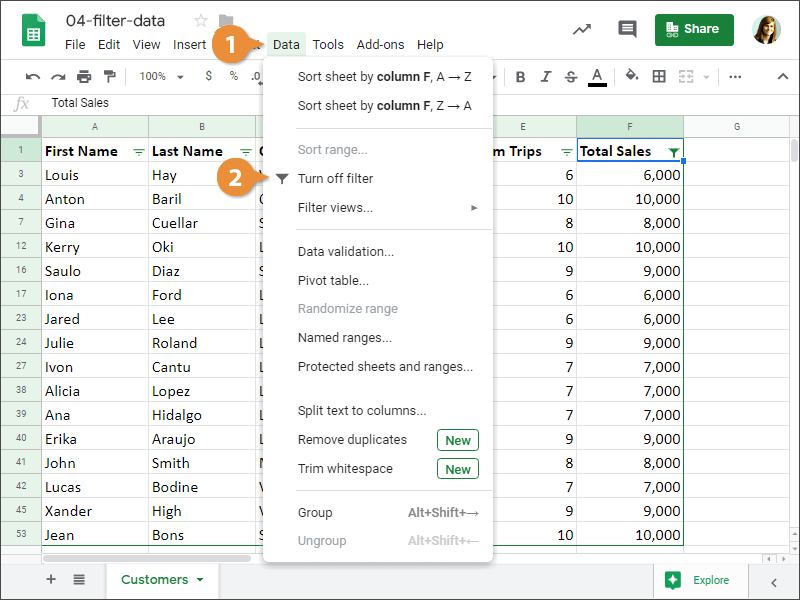Click the Strikethrough formatting icon
The width and height of the screenshot is (800, 600).
pos(570,77)
